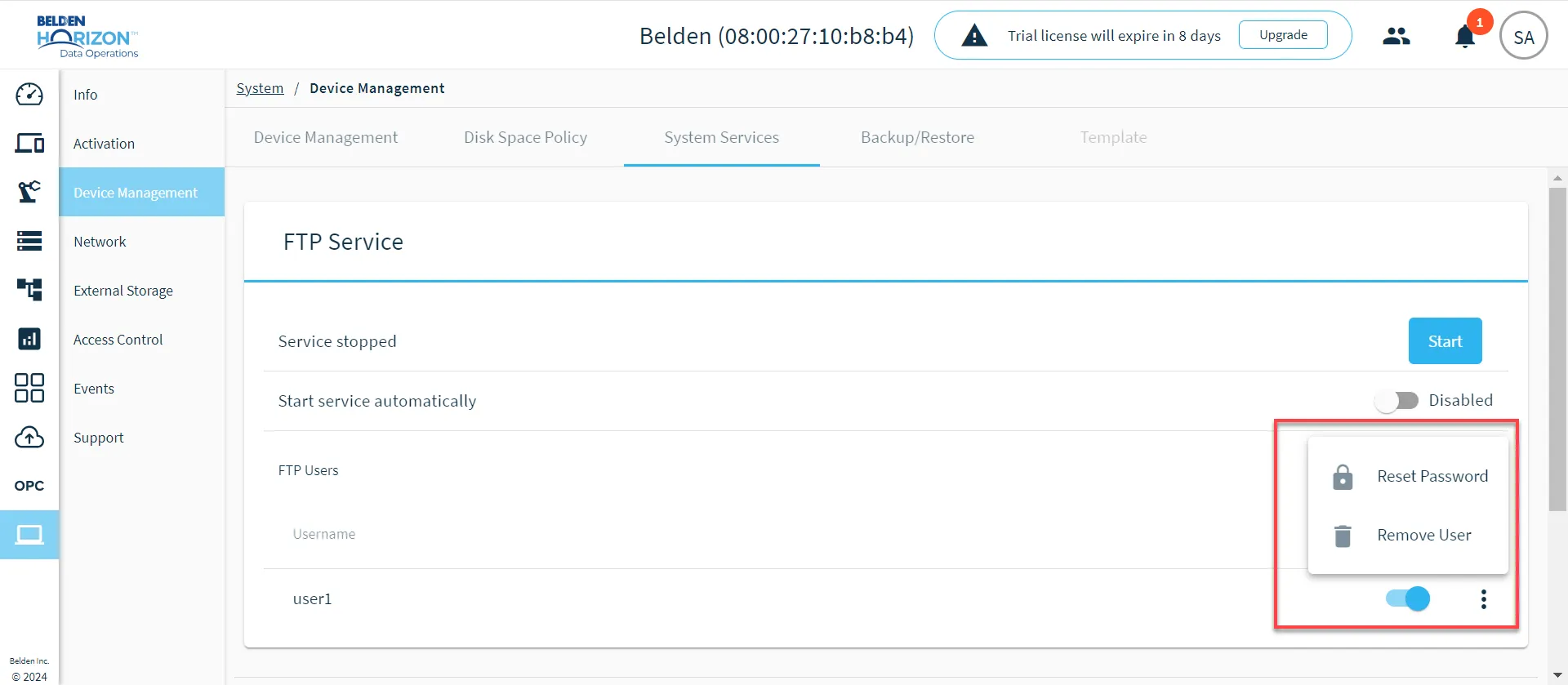The height and width of the screenshot is (685, 1568).
Task: Click the cloud upload sidebar icon
Action: [x=29, y=437]
